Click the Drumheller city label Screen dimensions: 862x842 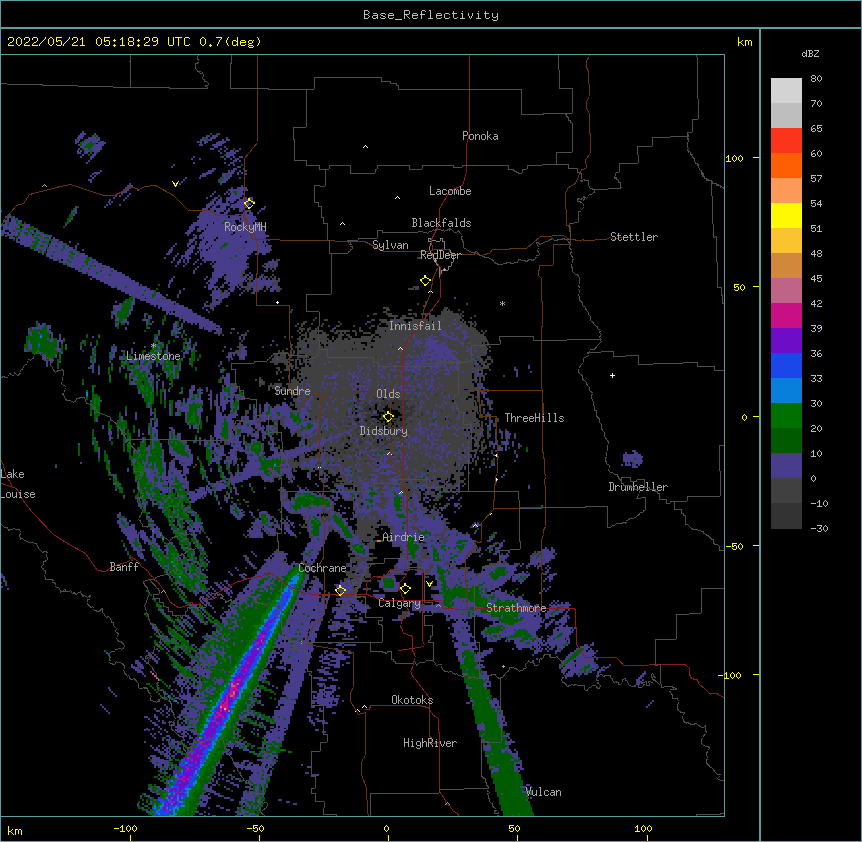638,487
